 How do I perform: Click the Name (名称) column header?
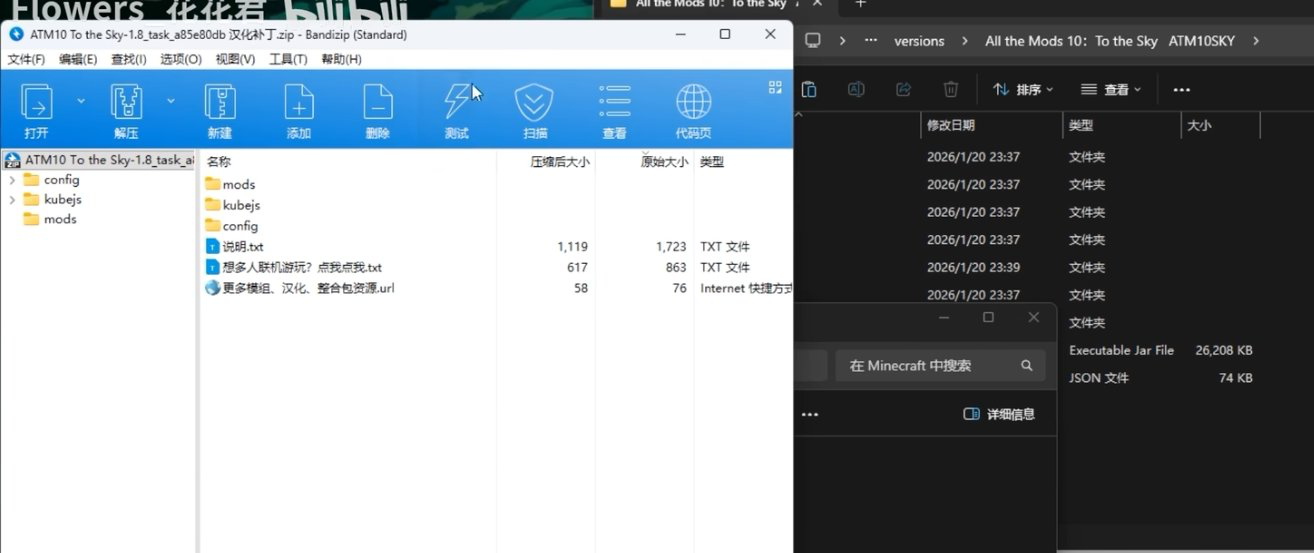coord(219,161)
